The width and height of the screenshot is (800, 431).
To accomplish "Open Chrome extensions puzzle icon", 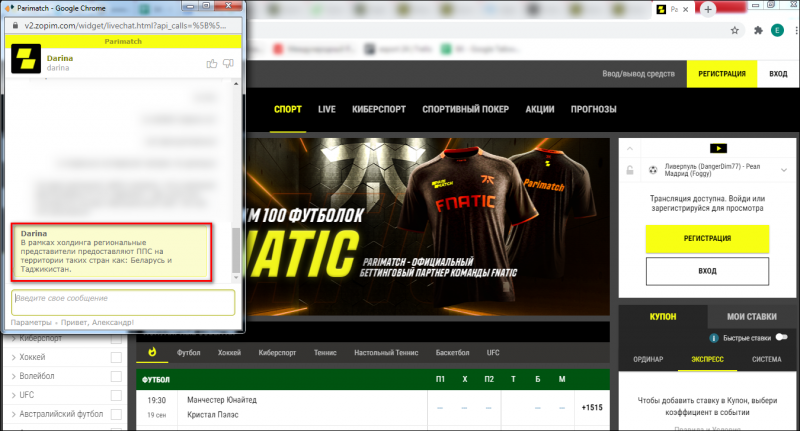I will tap(758, 31).
